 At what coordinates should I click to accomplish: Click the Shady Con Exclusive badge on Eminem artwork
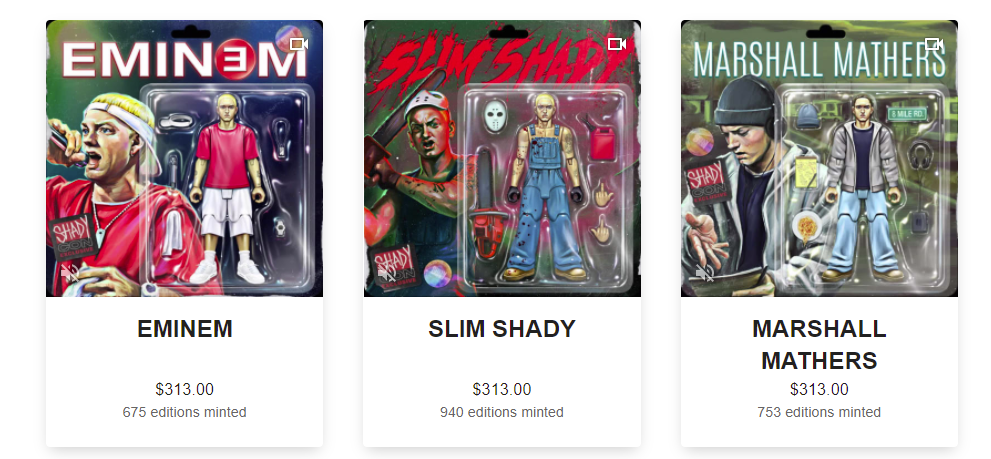(73, 236)
